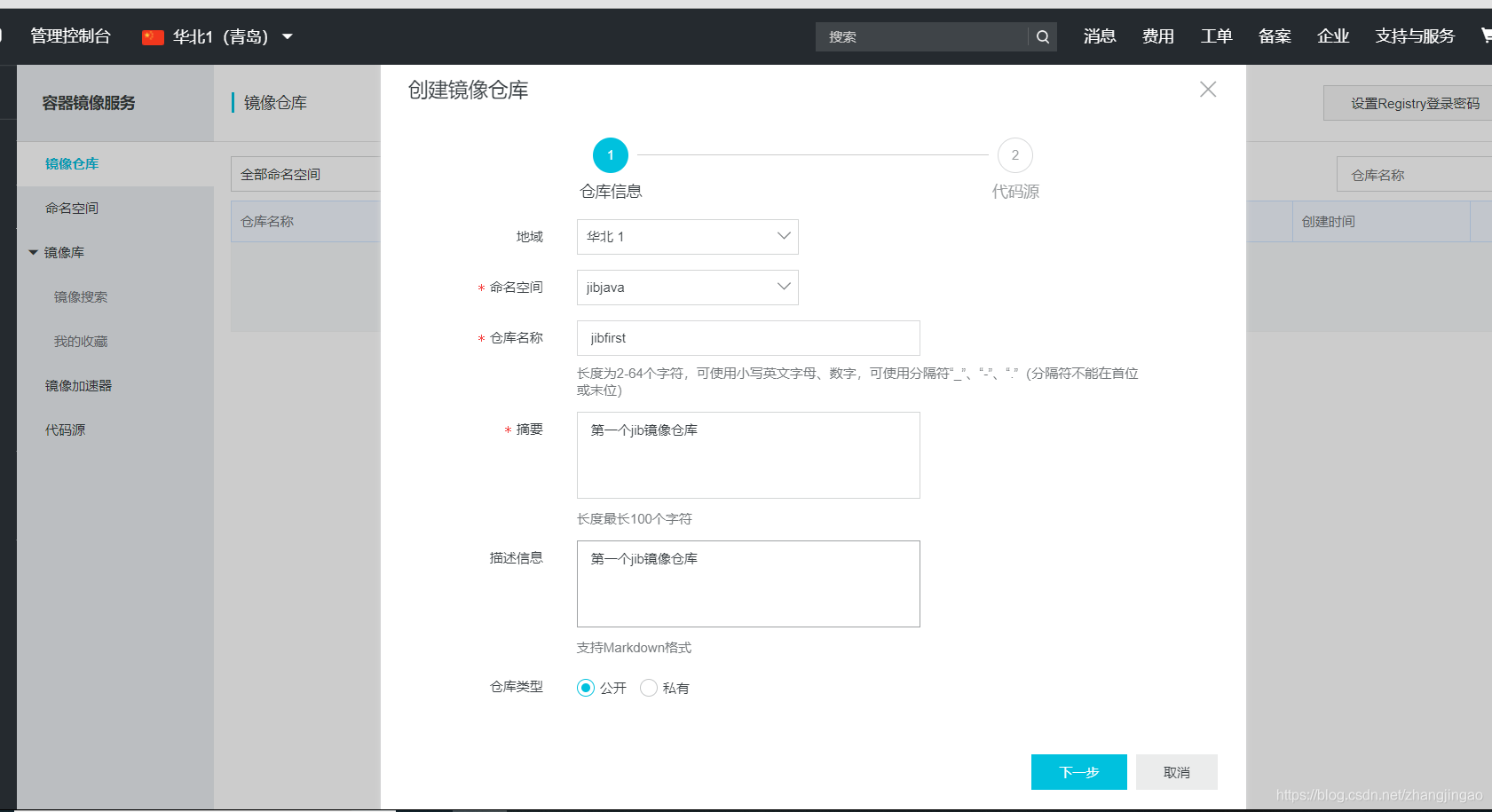This screenshot has width=1492, height=812.
Task: Click the search magnifier icon in top bar
Action: coord(1043,37)
